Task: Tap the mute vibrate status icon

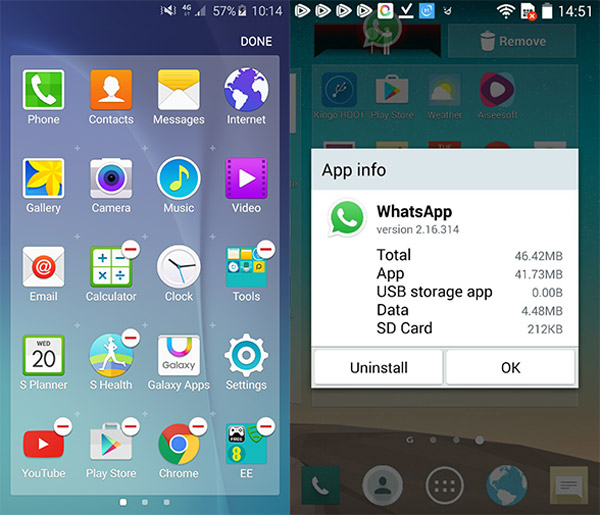Action: click(x=168, y=10)
